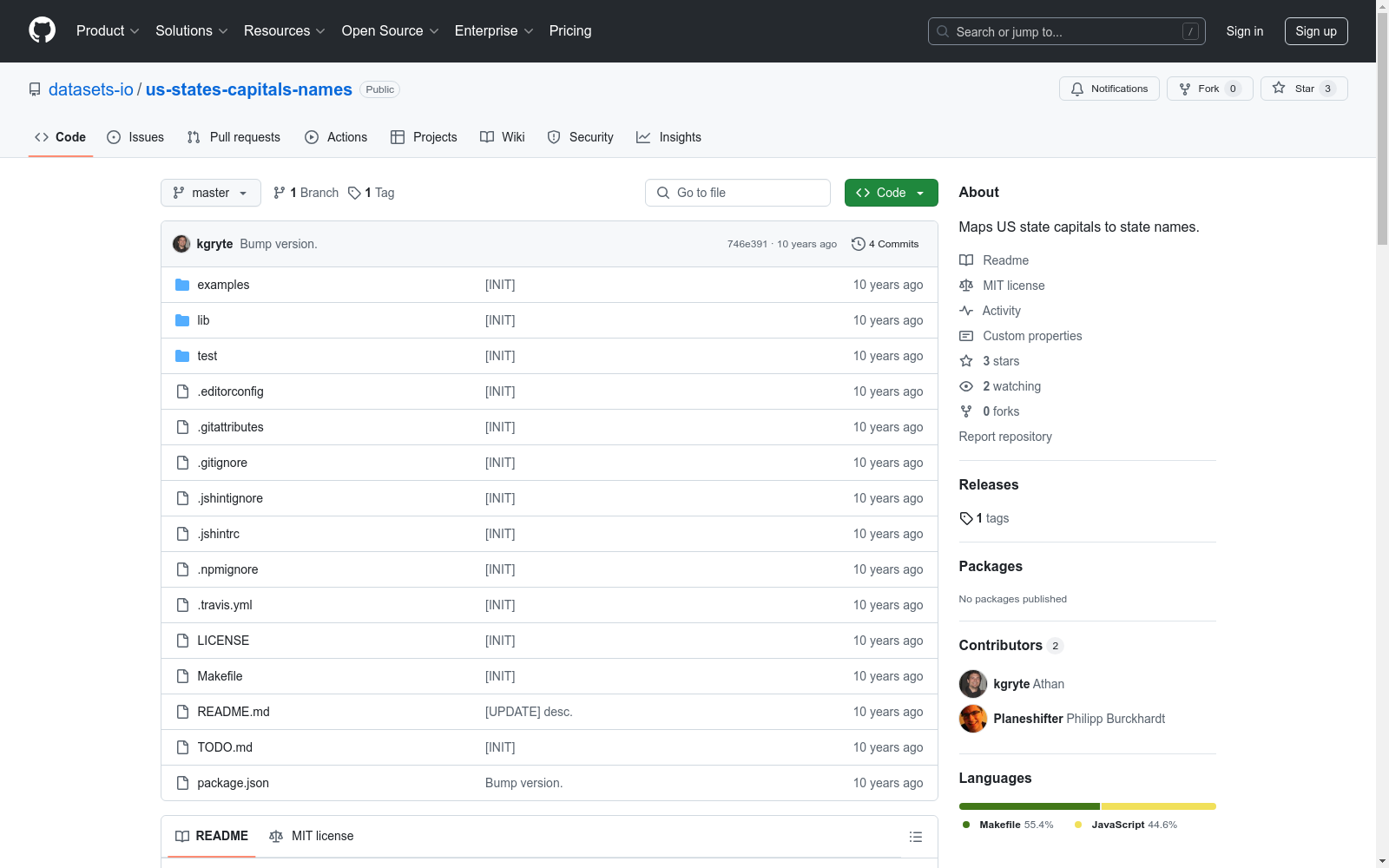Switch to the Pull requests tab
1389x868 pixels.
234,137
